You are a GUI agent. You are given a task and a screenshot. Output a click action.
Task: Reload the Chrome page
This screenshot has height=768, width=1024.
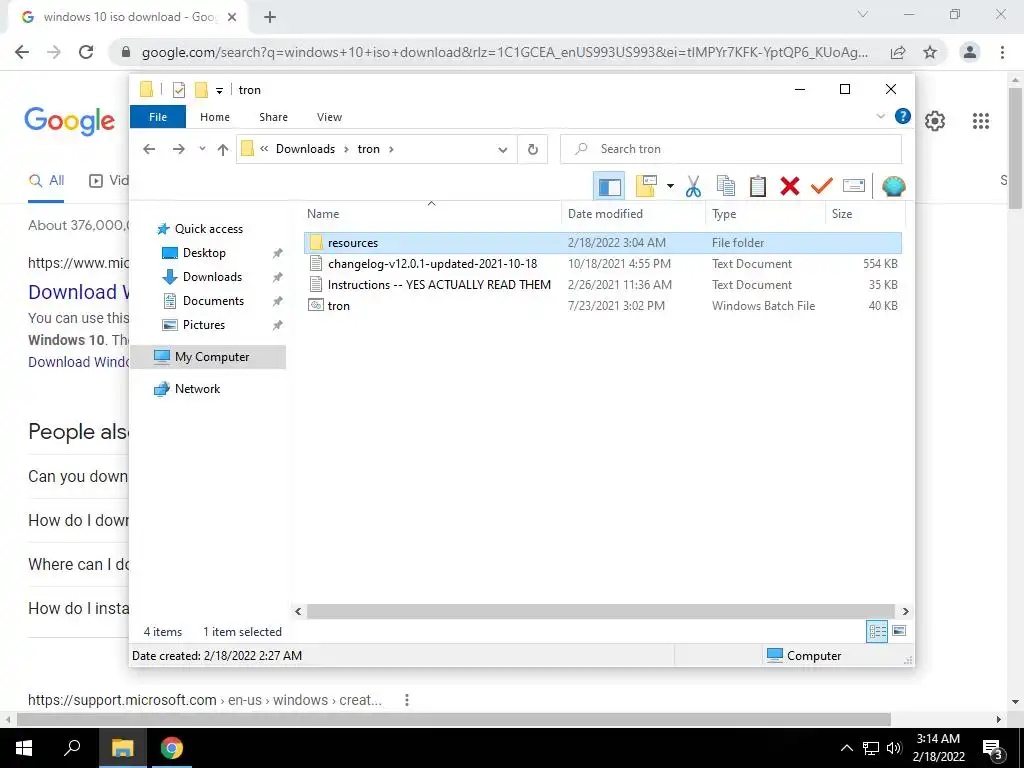[86, 52]
